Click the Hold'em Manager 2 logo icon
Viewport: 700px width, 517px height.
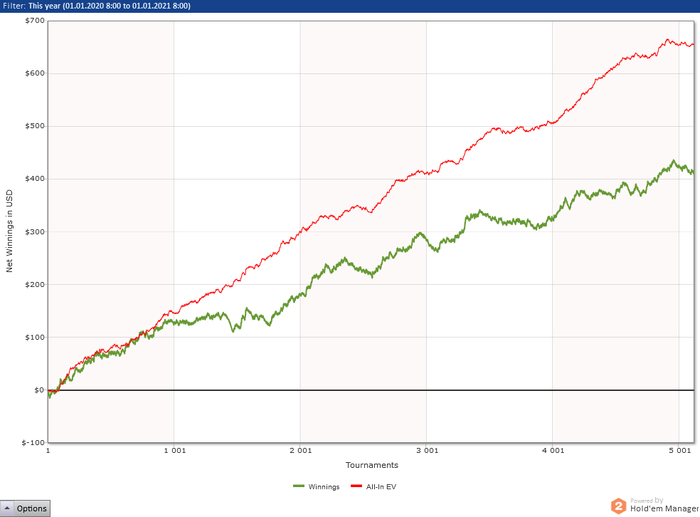618,506
